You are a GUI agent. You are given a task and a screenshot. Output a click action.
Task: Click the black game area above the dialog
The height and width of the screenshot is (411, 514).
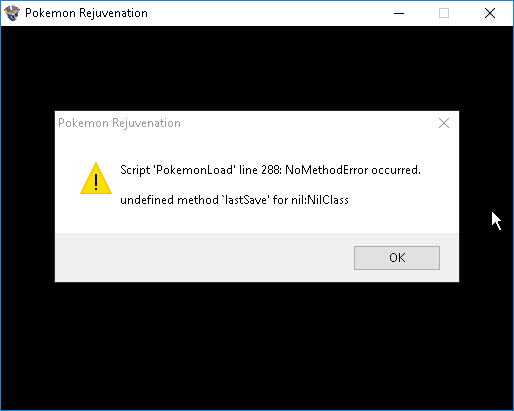click(257, 68)
